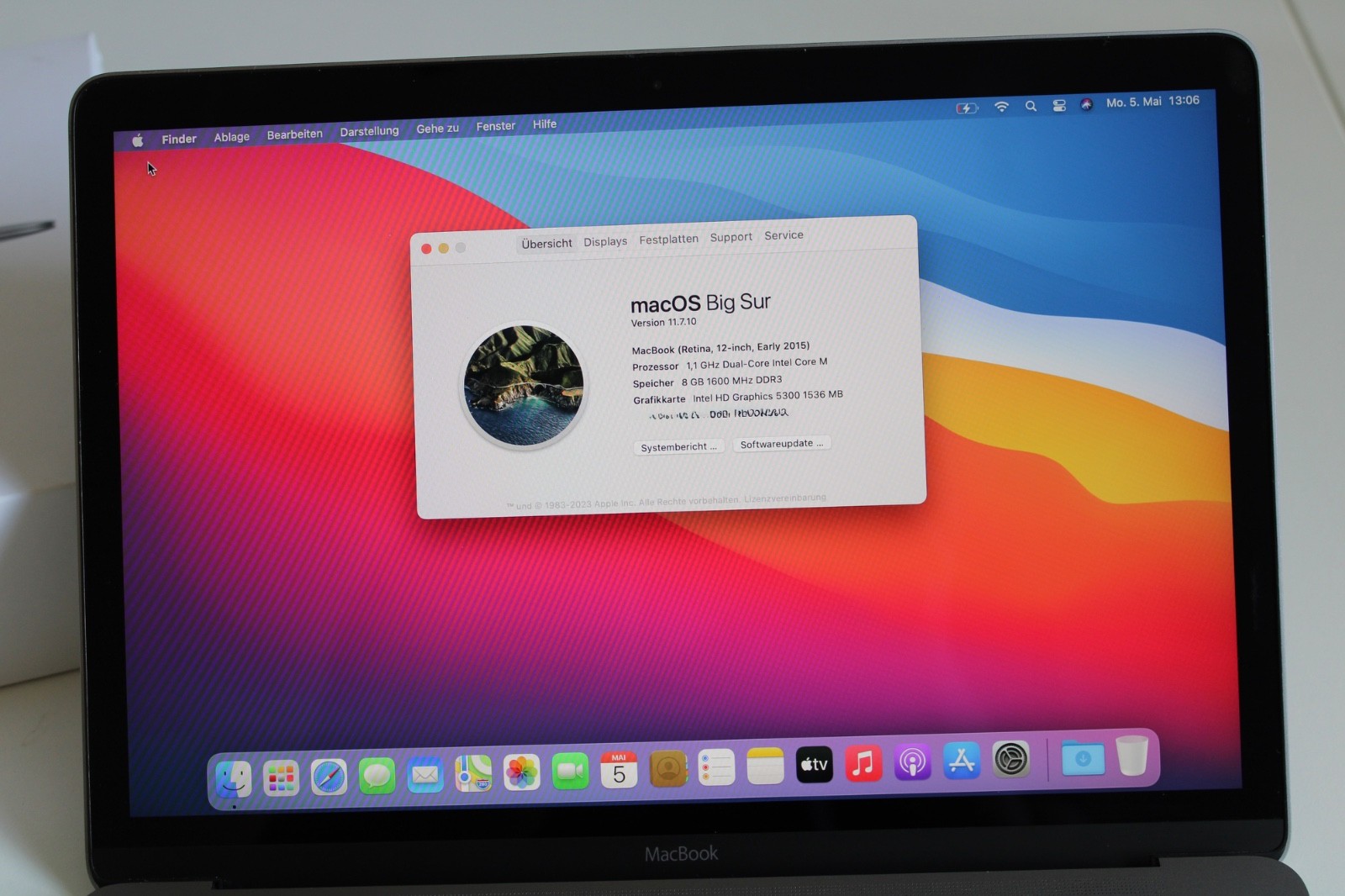This screenshot has width=1345, height=896.
Task: Open the Contacts app
Action: (668, 768)
